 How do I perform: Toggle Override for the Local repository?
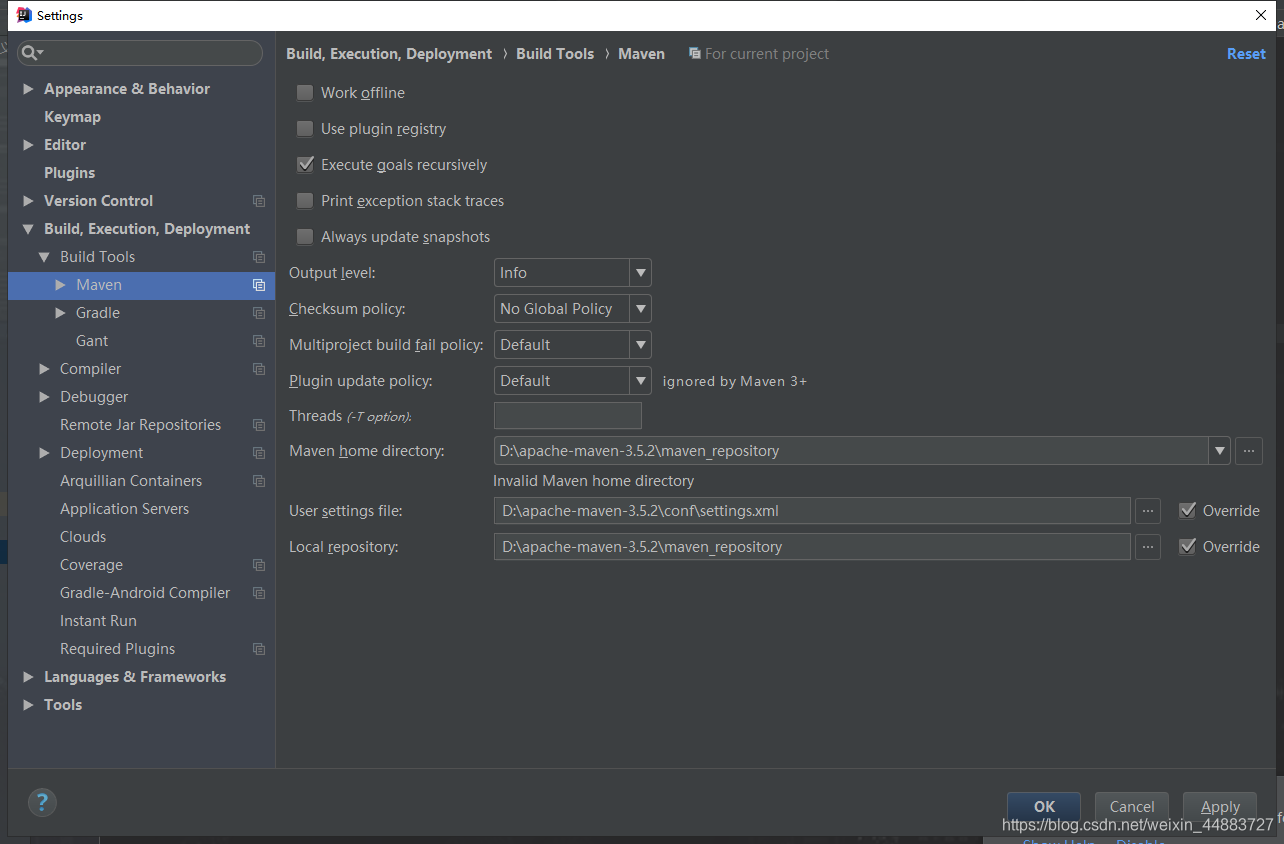pos(1188,547)
